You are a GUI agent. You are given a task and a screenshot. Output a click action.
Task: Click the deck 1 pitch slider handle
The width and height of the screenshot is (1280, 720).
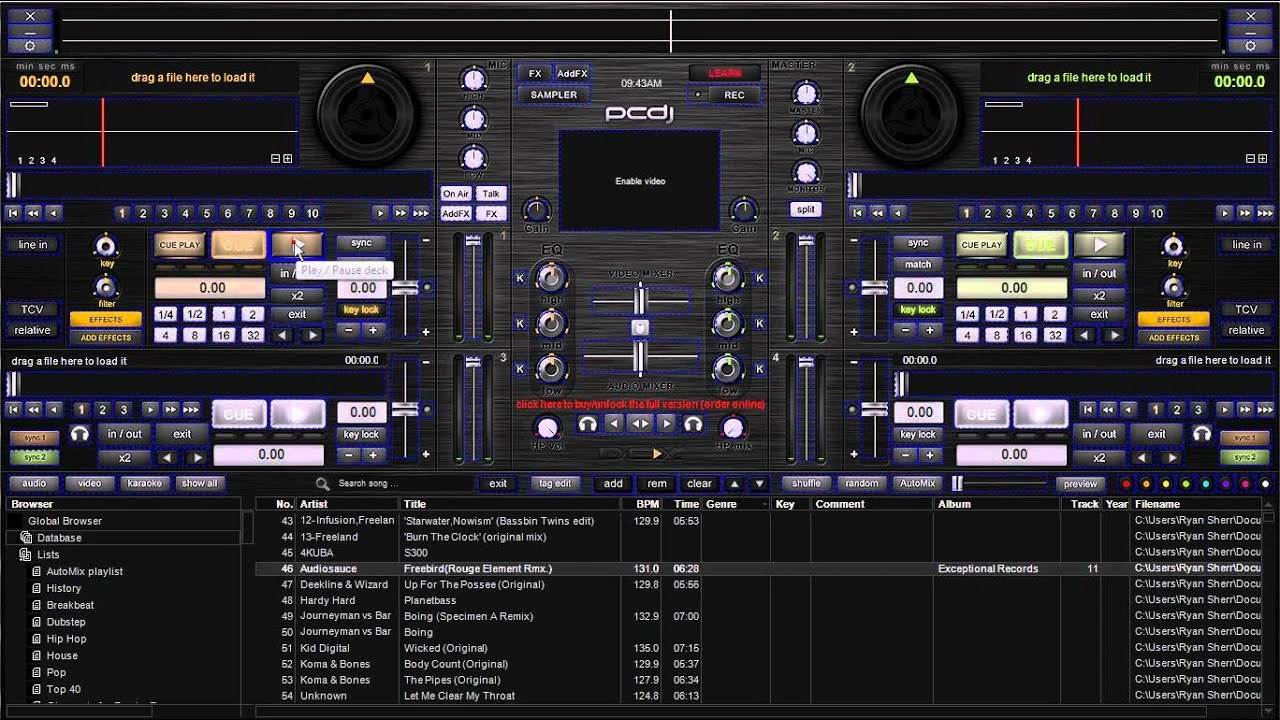[x=404, y=288]
